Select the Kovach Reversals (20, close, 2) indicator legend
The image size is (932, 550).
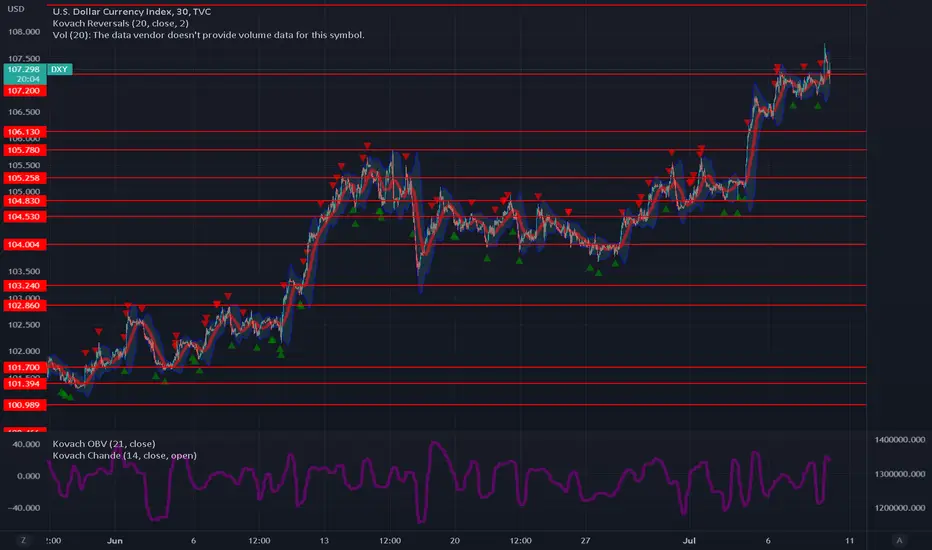click(121, 23)
